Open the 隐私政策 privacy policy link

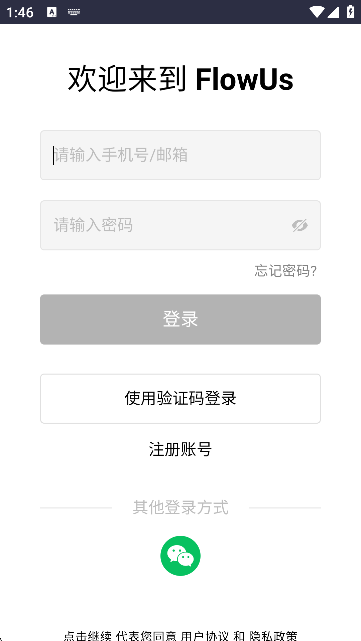tap(273, 636)
